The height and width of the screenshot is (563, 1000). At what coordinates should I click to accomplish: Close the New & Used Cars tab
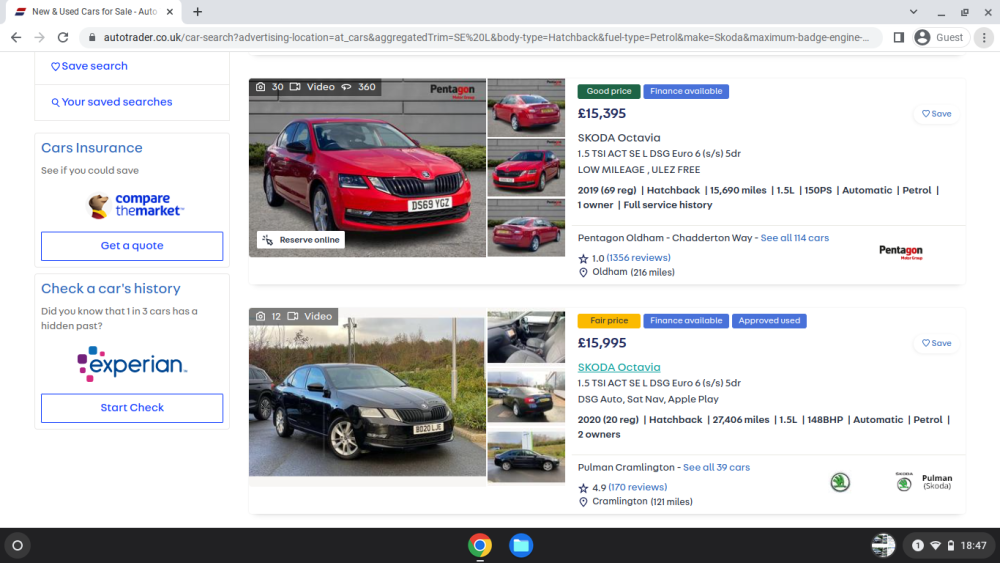(x=170, y=11)
